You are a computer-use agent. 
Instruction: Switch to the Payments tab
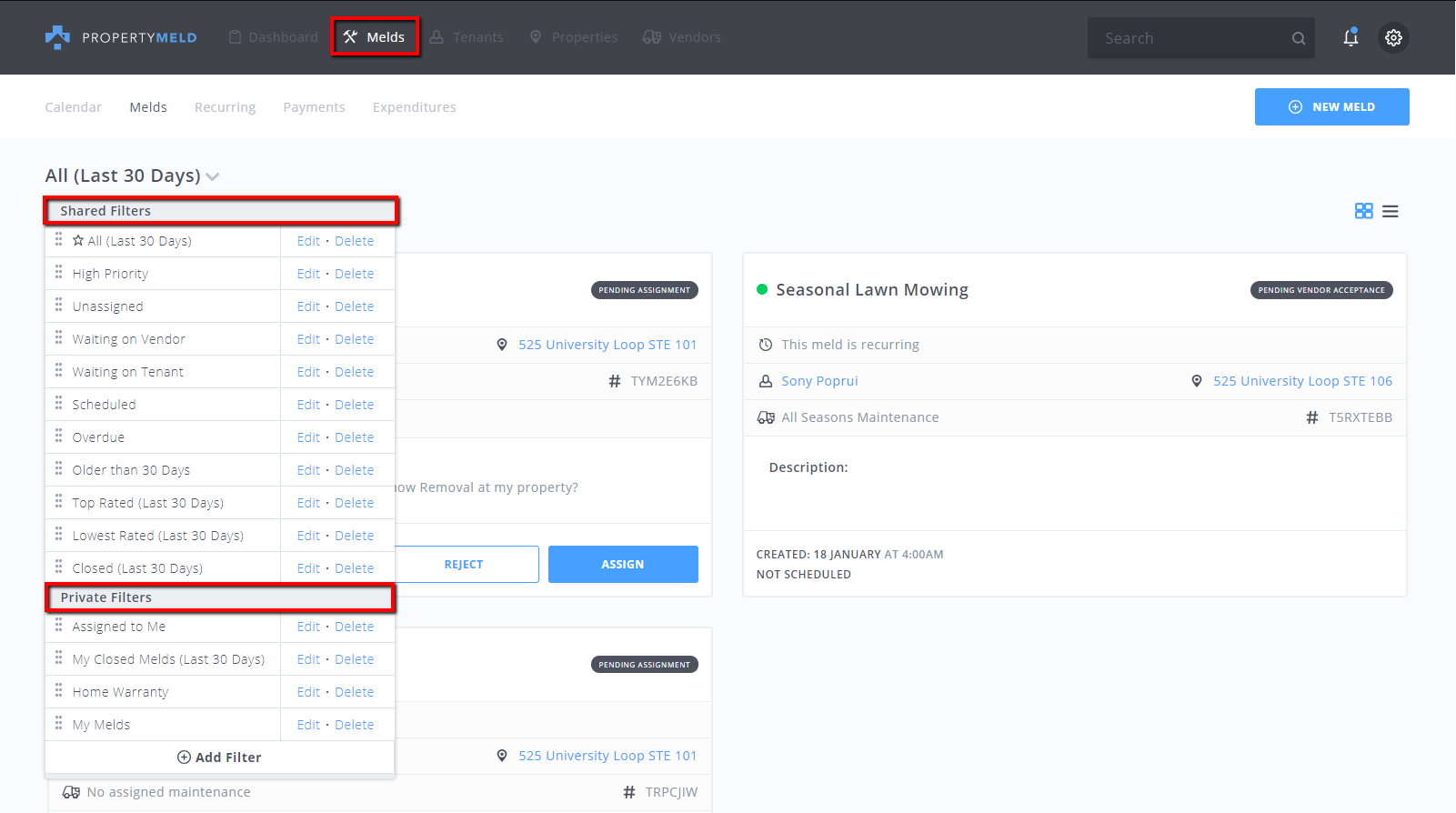point(314,107)
